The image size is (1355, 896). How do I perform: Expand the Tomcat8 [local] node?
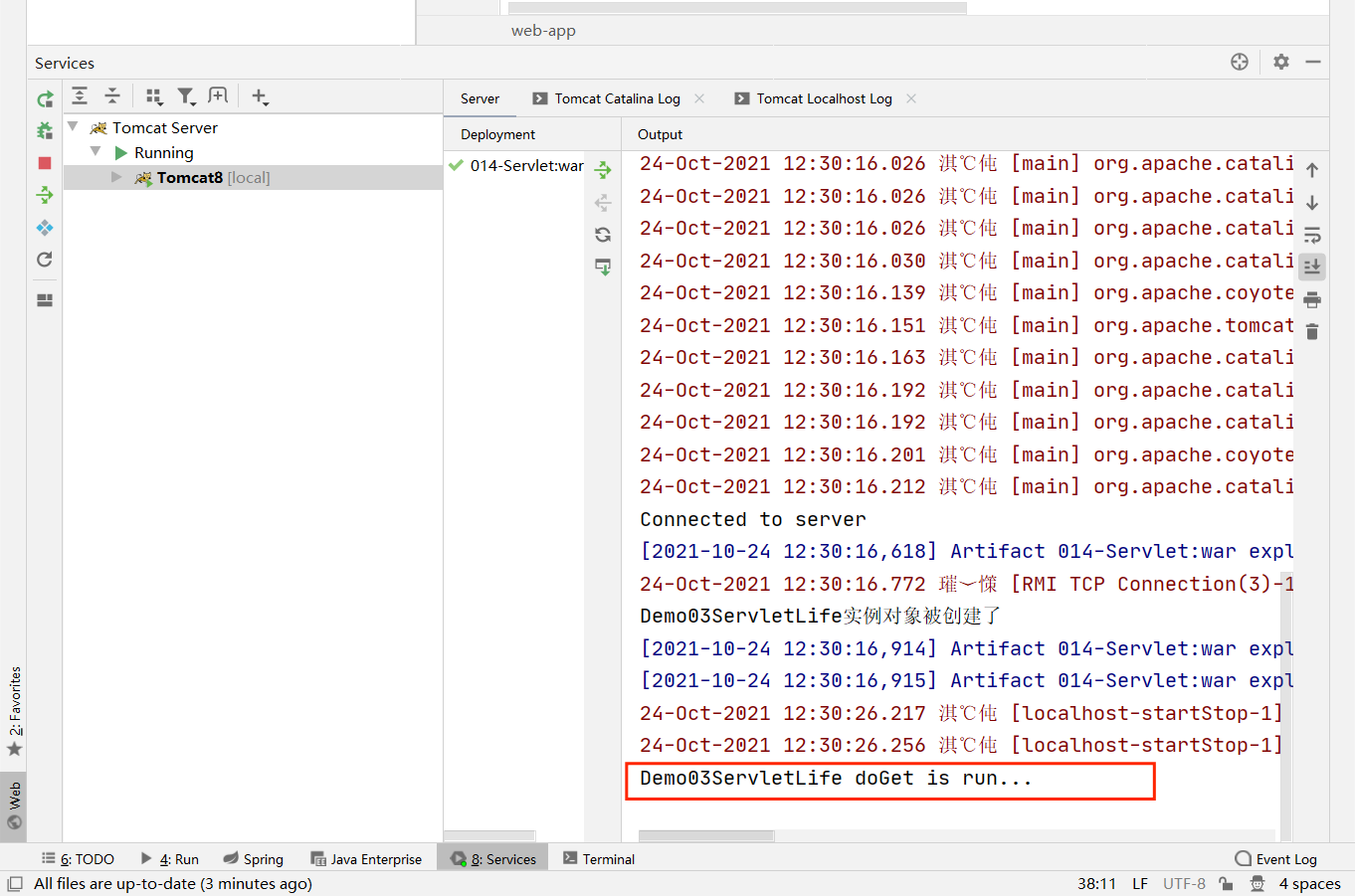116,177
